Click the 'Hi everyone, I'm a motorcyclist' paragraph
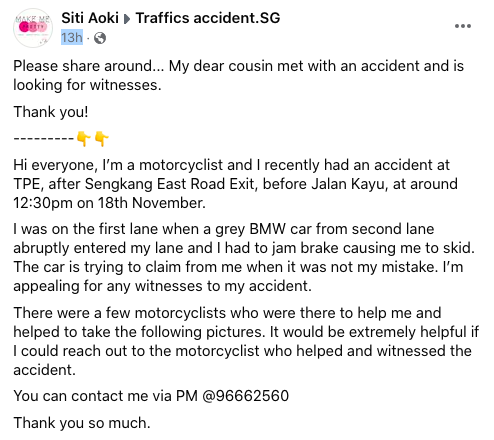494x440 pixels. click(x=235, y=184)
